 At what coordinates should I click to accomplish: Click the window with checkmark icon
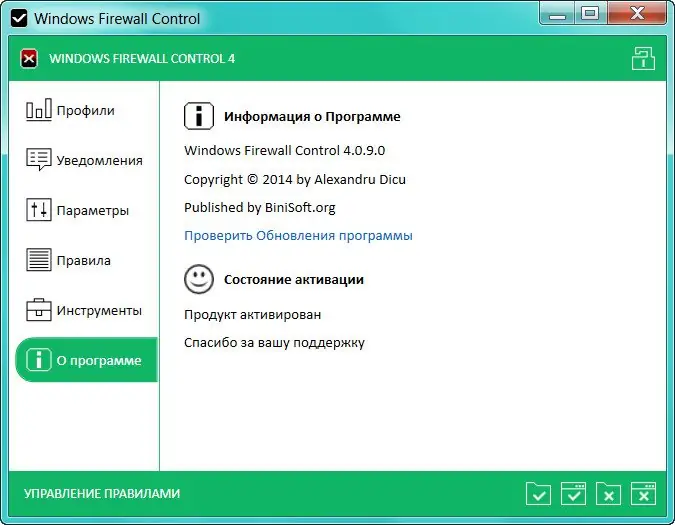[573, 494]
